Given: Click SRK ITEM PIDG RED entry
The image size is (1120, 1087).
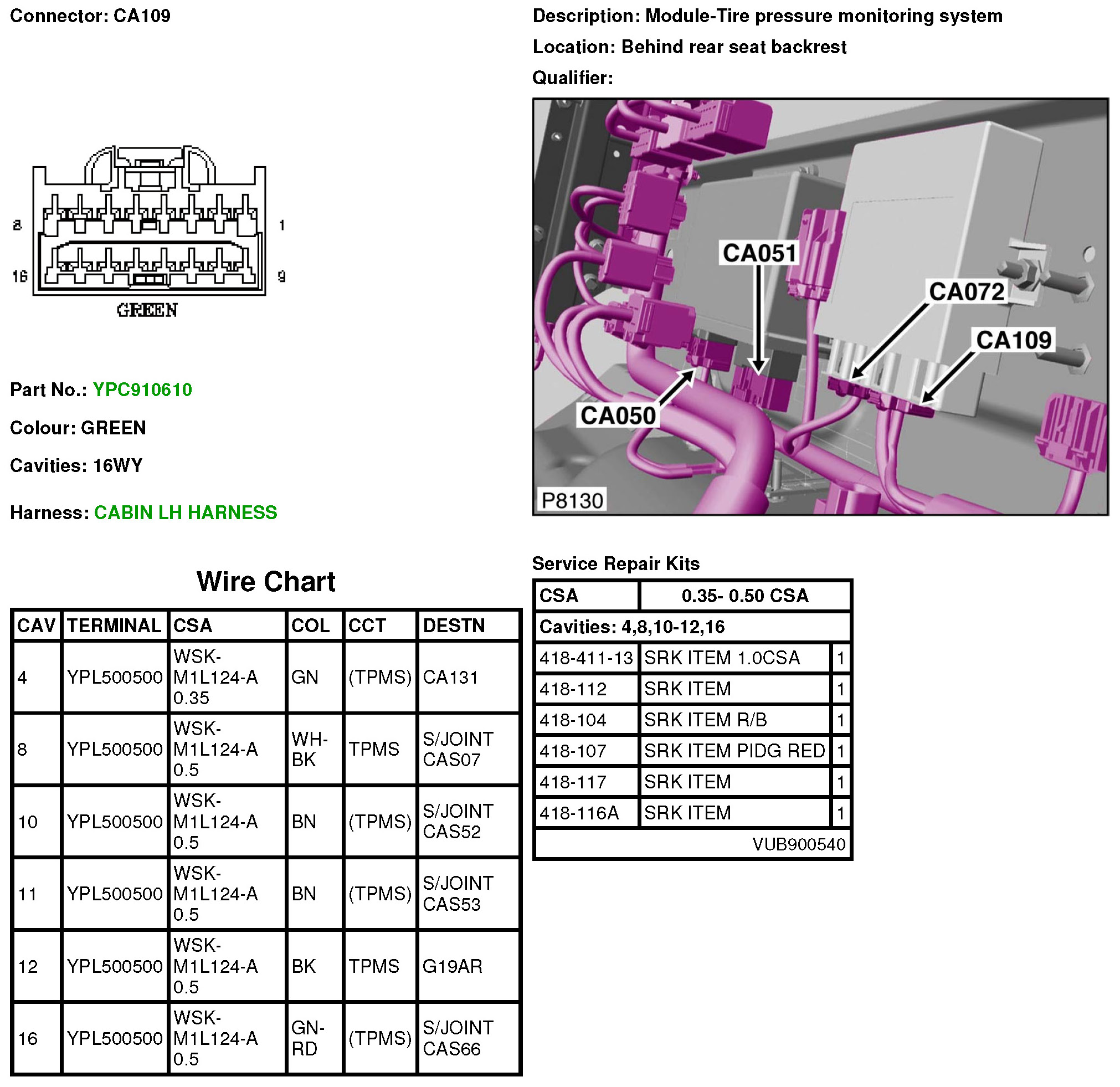Looking at the screenshot, I should click(x=734, y=751).
